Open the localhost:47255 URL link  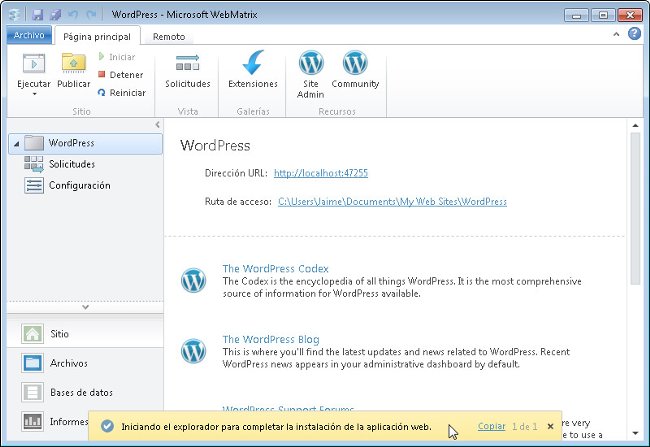pyautogui.click(x=321, y=173)
